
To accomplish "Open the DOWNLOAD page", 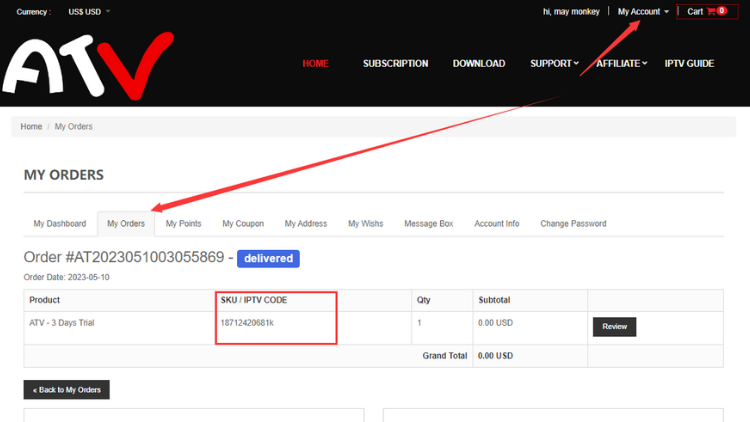I will pyautogui.click(x=479, y=63).
